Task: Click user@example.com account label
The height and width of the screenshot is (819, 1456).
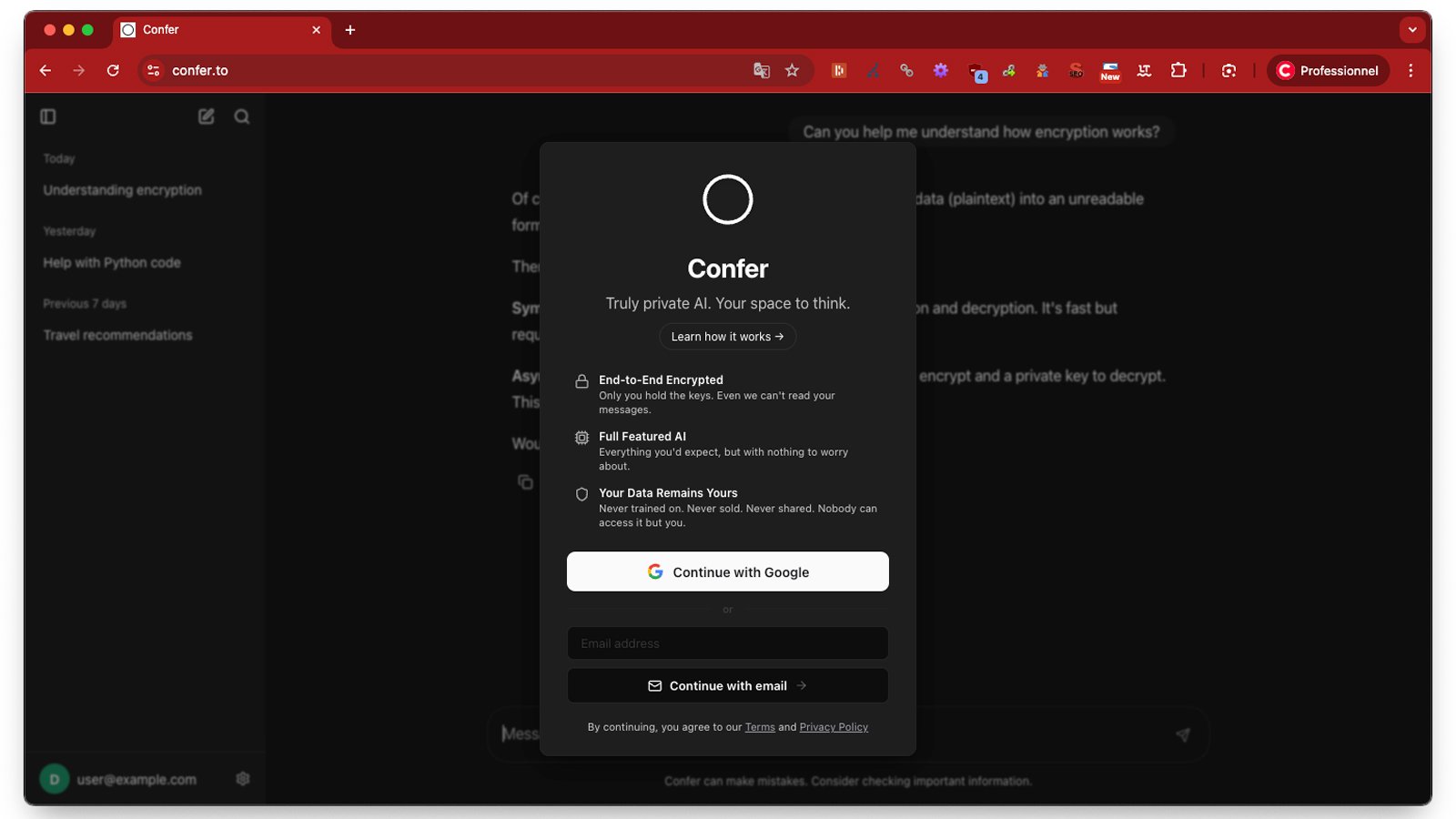Action: pyautogui.click(x=136, y=780)
